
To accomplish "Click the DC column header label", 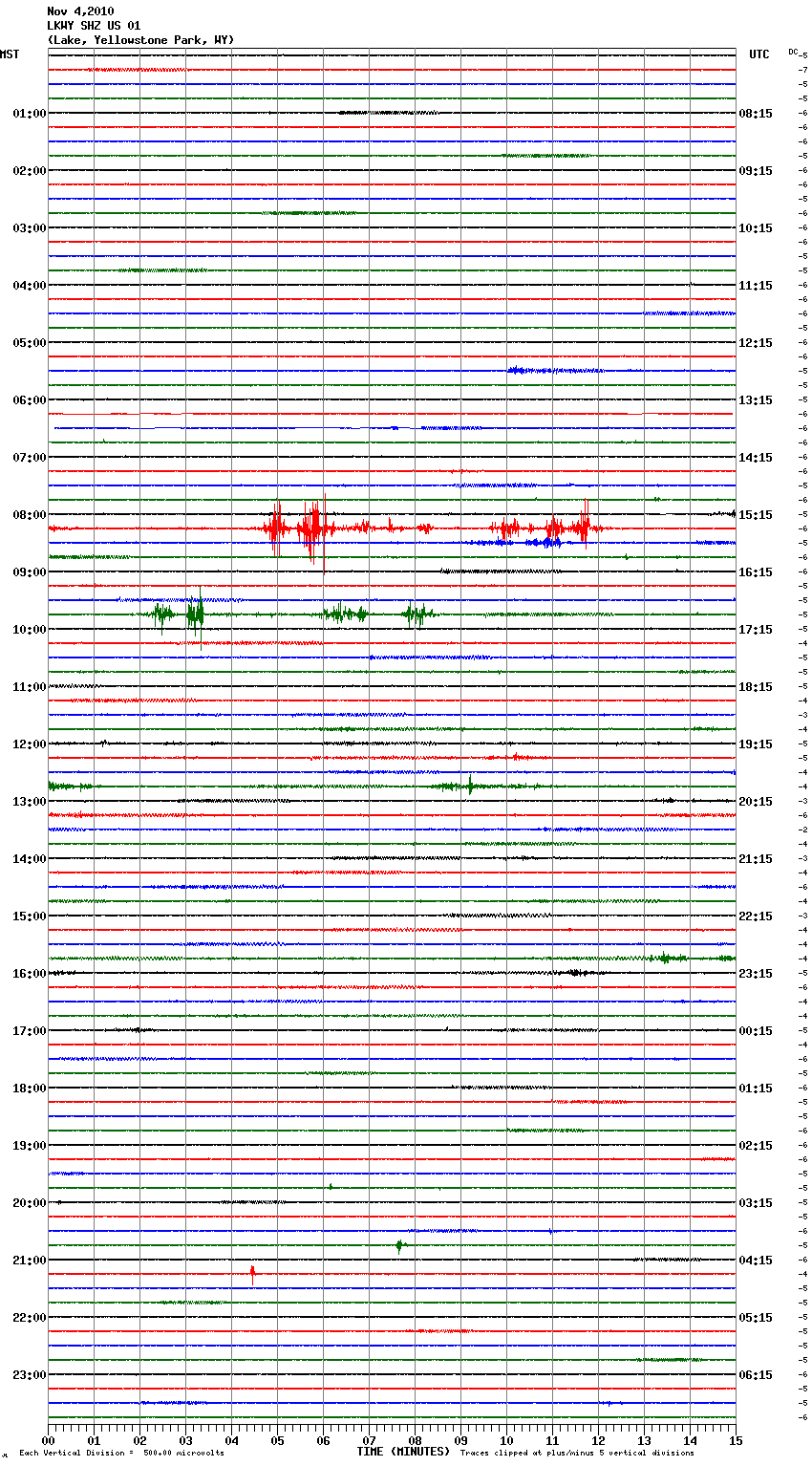I will pos(793,52).
